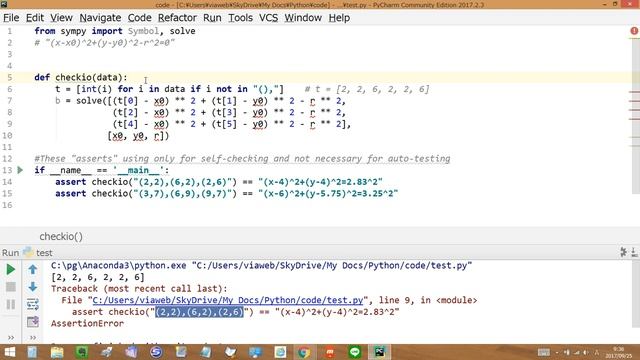Open the Refactor menu
The width and height of the screenshot is (640, 360).
pyautogui.click(x=177, y=18)
